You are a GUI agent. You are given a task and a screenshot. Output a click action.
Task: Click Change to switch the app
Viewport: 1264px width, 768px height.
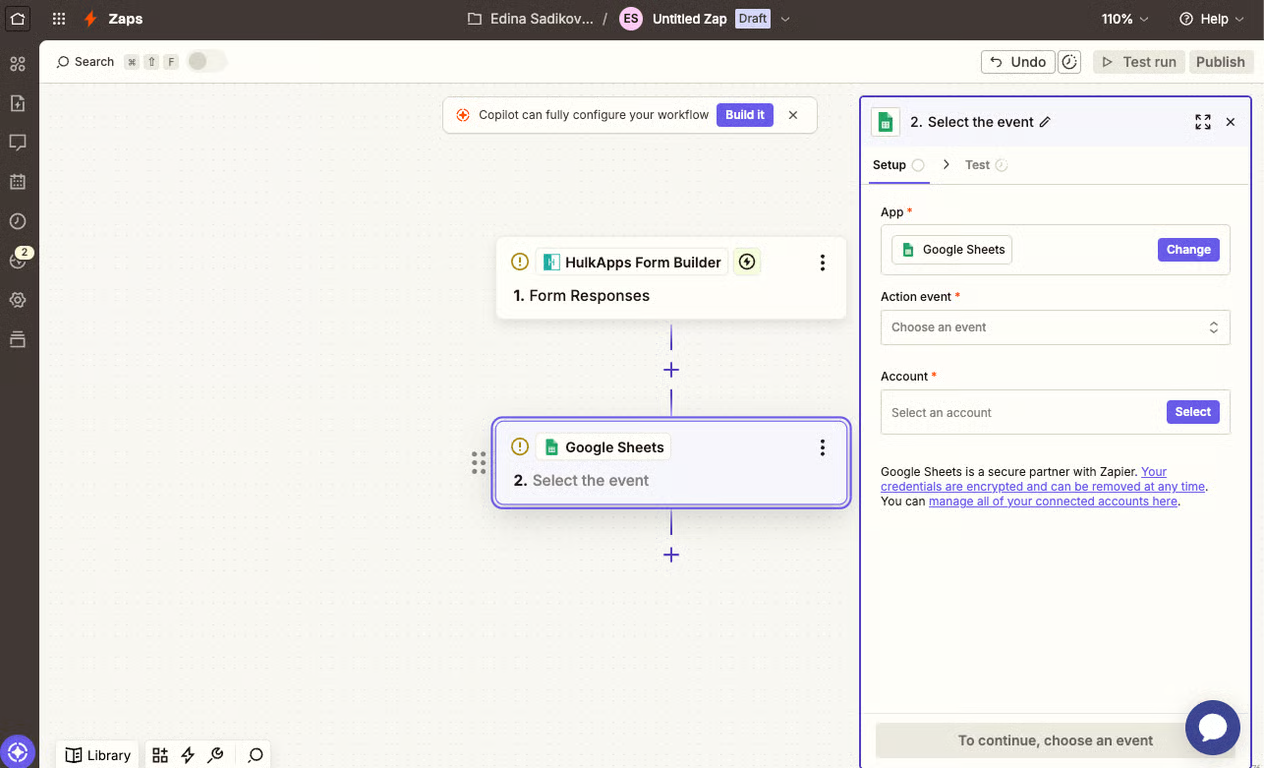1188,250
